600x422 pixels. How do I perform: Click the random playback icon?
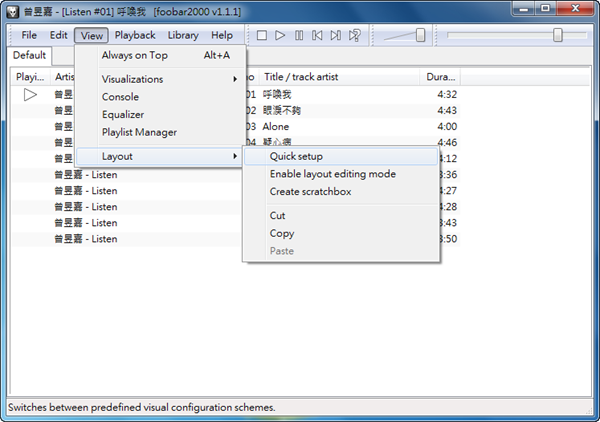tap(355, 36)
